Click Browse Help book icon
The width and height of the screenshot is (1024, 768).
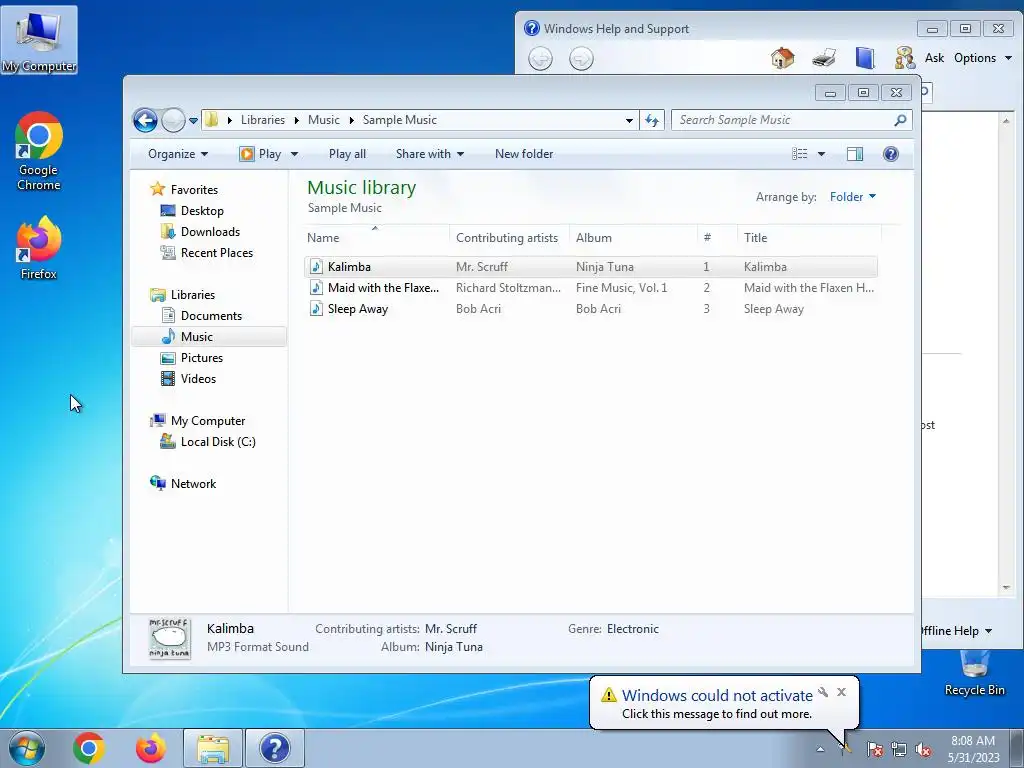coord(865,58)
